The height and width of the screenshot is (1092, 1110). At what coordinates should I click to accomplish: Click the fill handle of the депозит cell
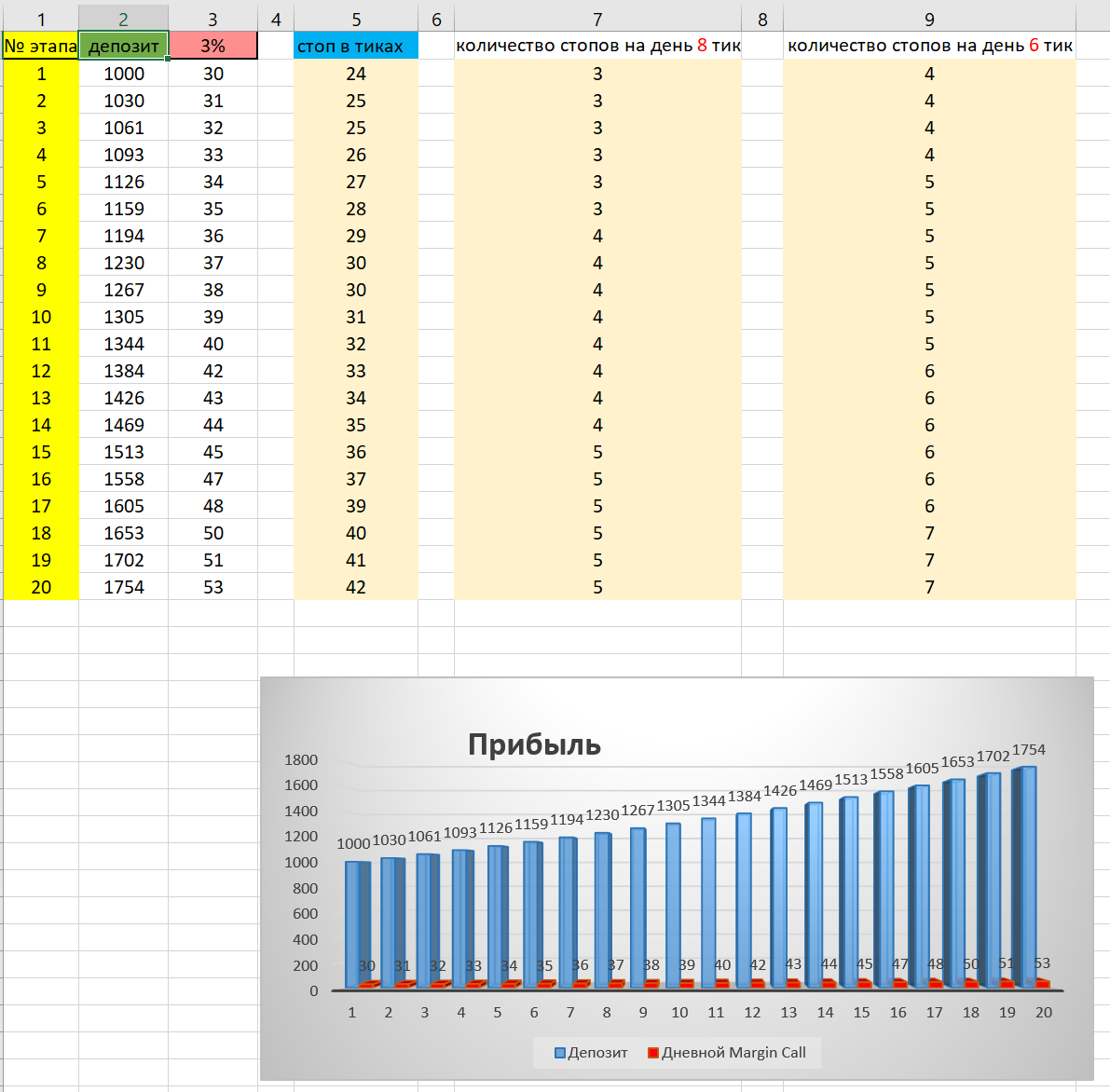point(168,59)
